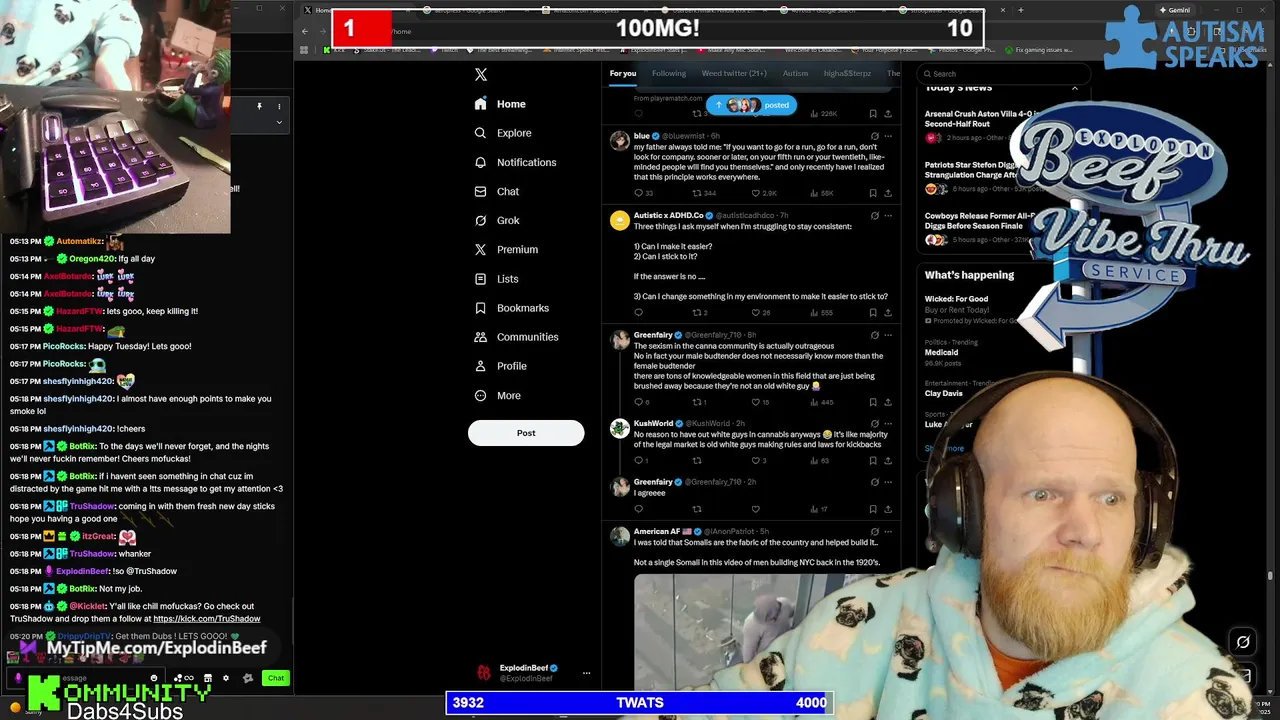Open more options on American AF post
Screen dimensions: 1280x720
point(888,531)
